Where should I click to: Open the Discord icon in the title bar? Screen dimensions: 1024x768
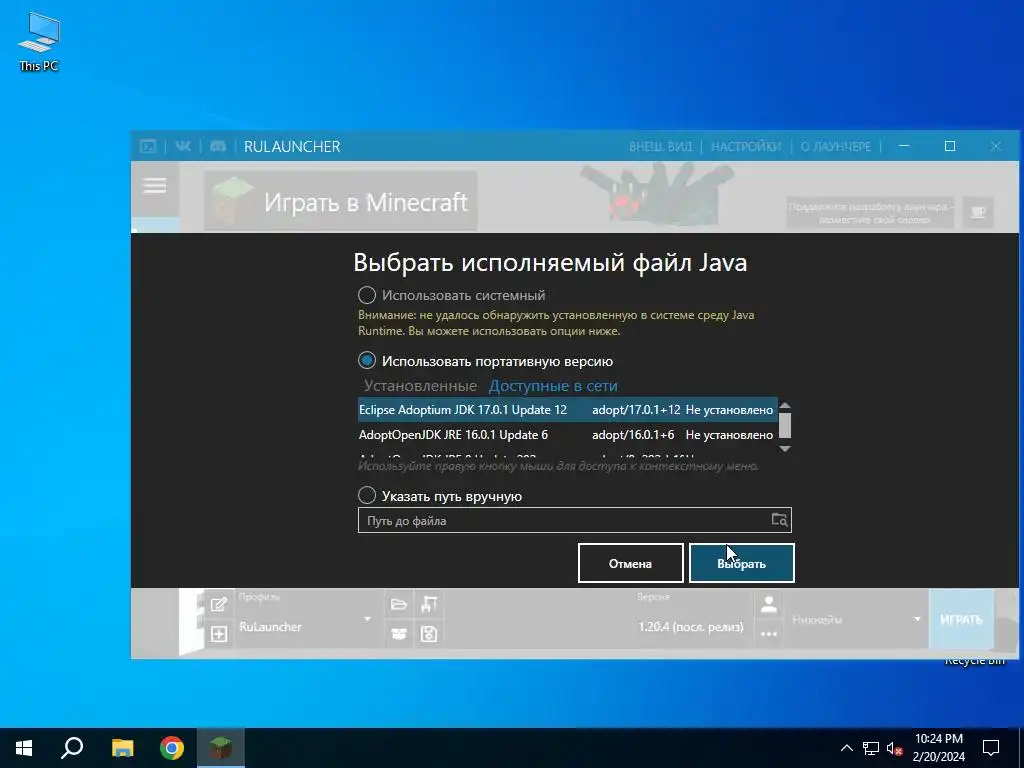(x=217, y=146)
